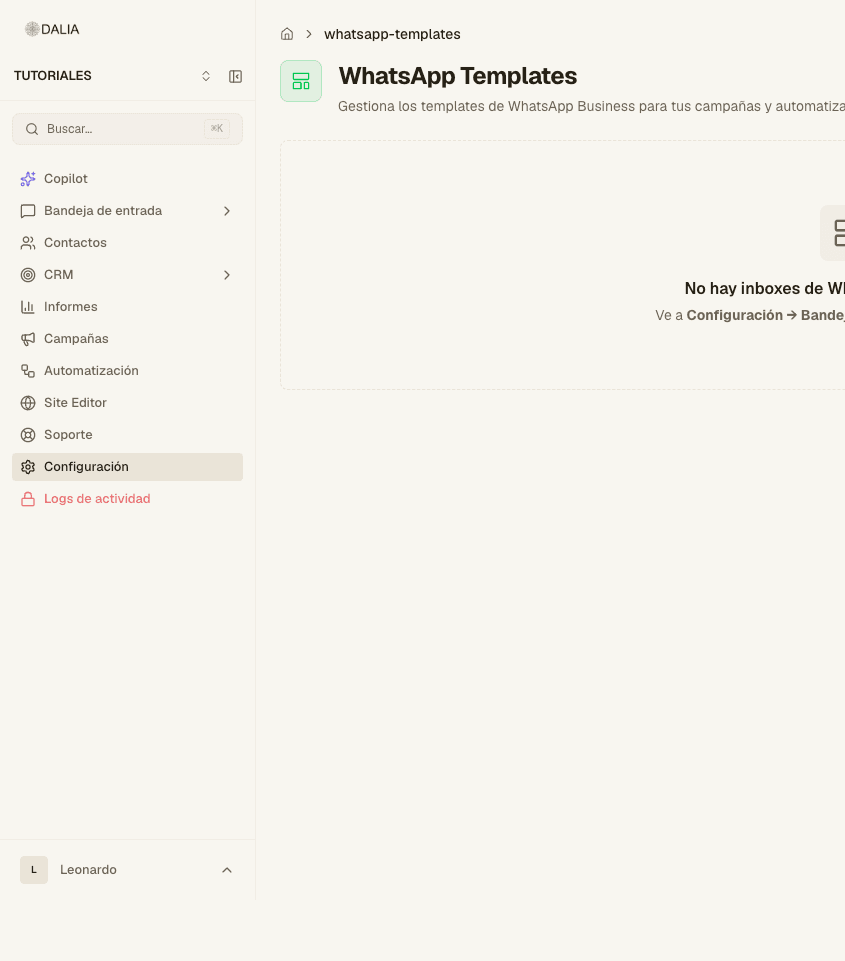The width and height of the screenshot is (845, 961).
Task: Click the Site Editor globe icon
Action: (x=28, y=403)
